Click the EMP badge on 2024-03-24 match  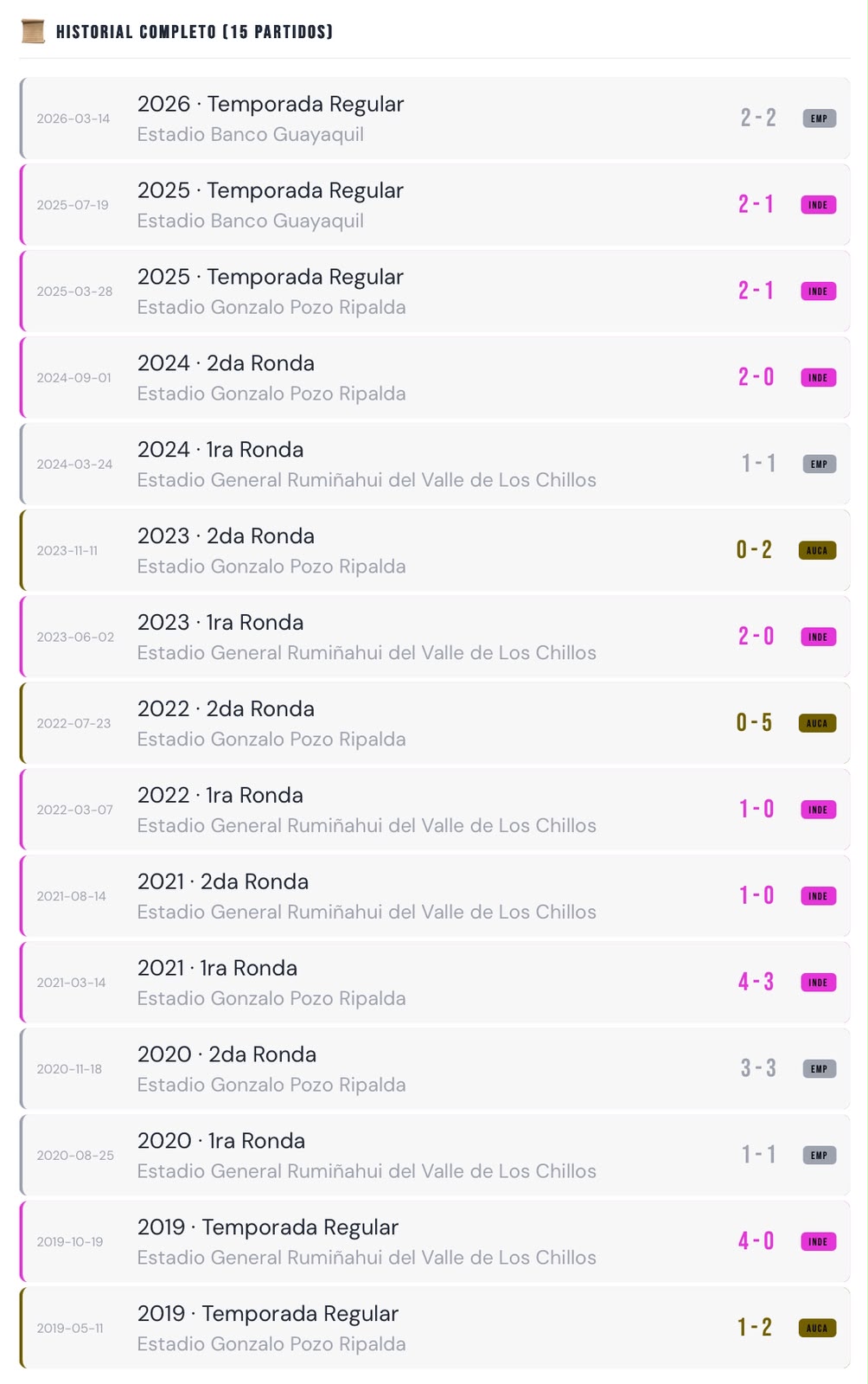[x=819, y=465]
